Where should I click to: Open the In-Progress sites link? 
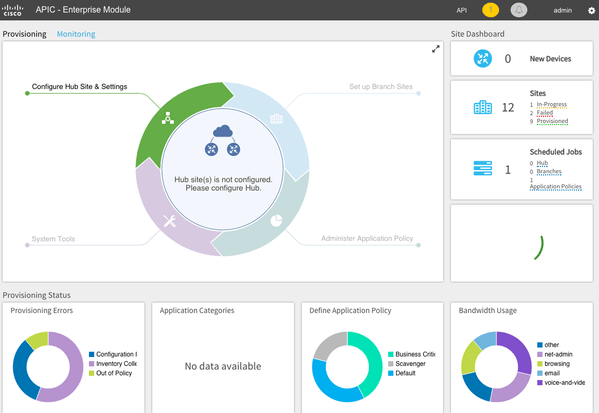[x=552, y=105]
